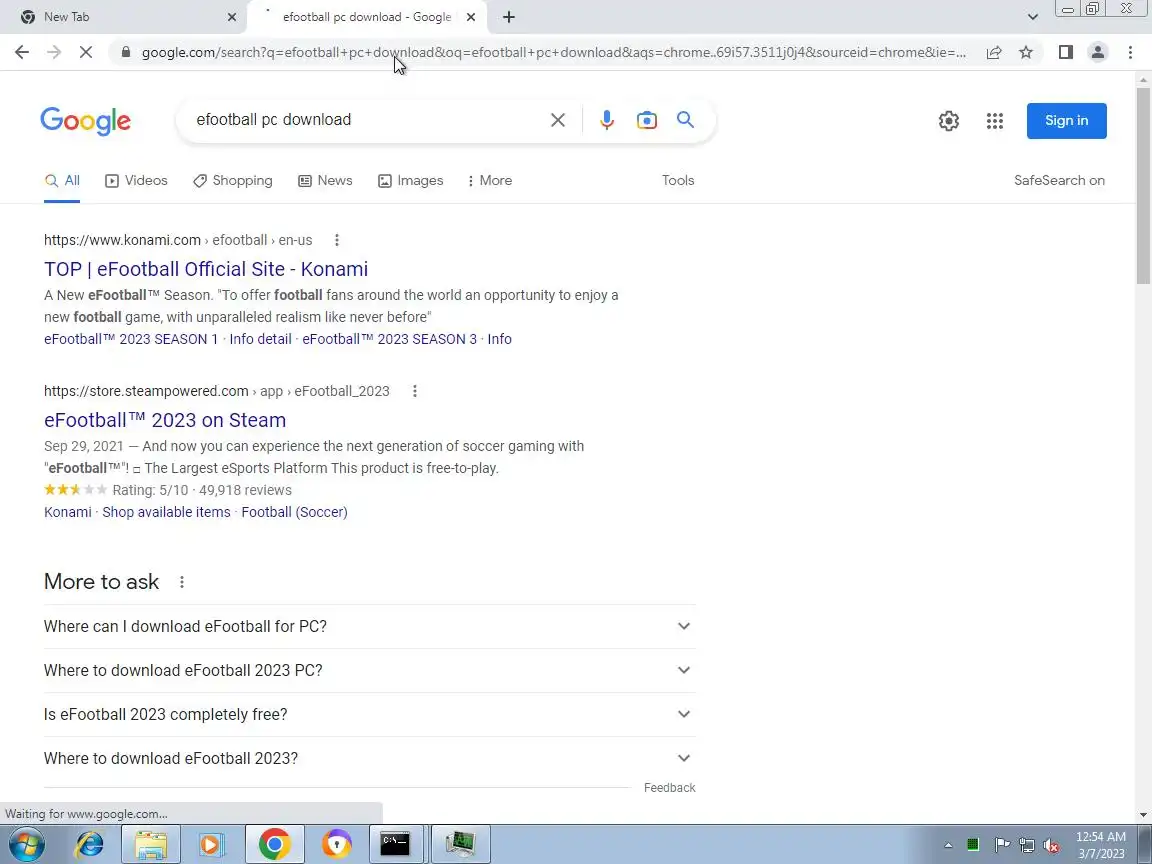Bookmark this page with the star icon

pyautogui.click(x=1026, y=52)
